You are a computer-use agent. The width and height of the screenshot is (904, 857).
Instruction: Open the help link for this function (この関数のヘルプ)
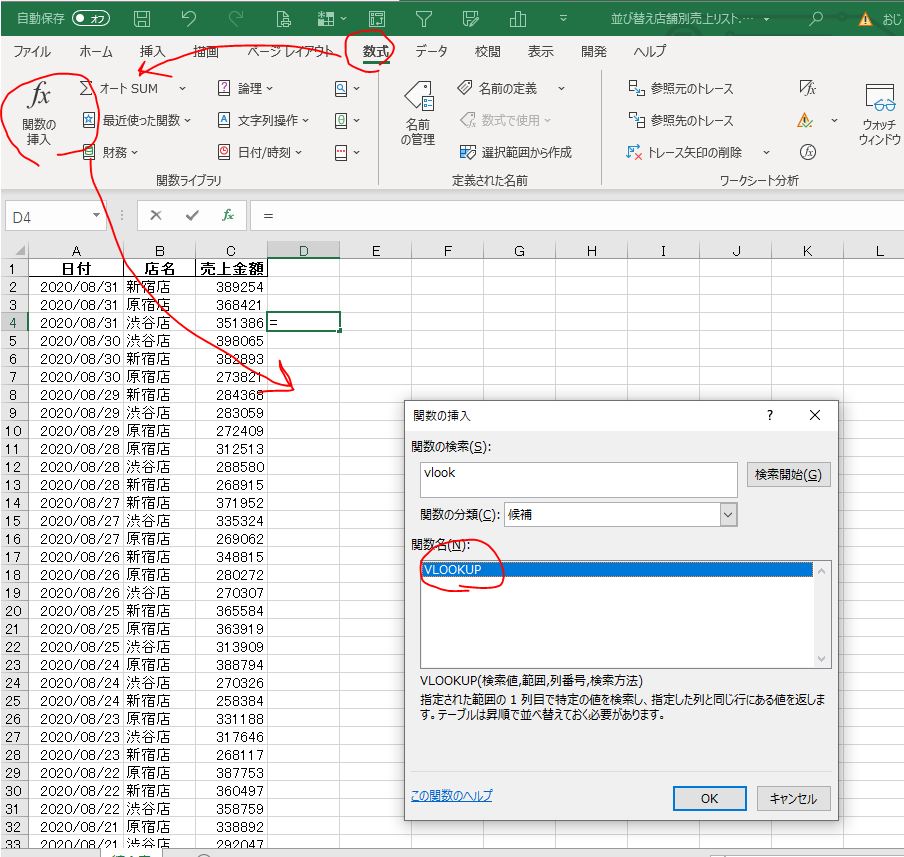(x=451, y=796)
